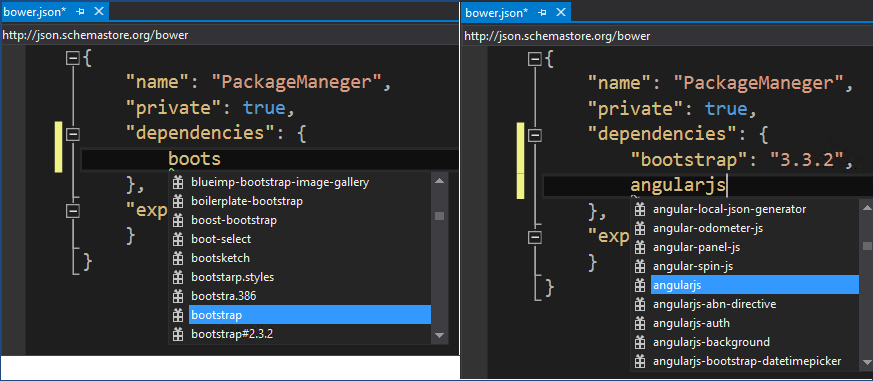Click package icon beside boost-bootstrap
Image resolution: width=873 pixels, height=381 pixels.
(178, 220)
